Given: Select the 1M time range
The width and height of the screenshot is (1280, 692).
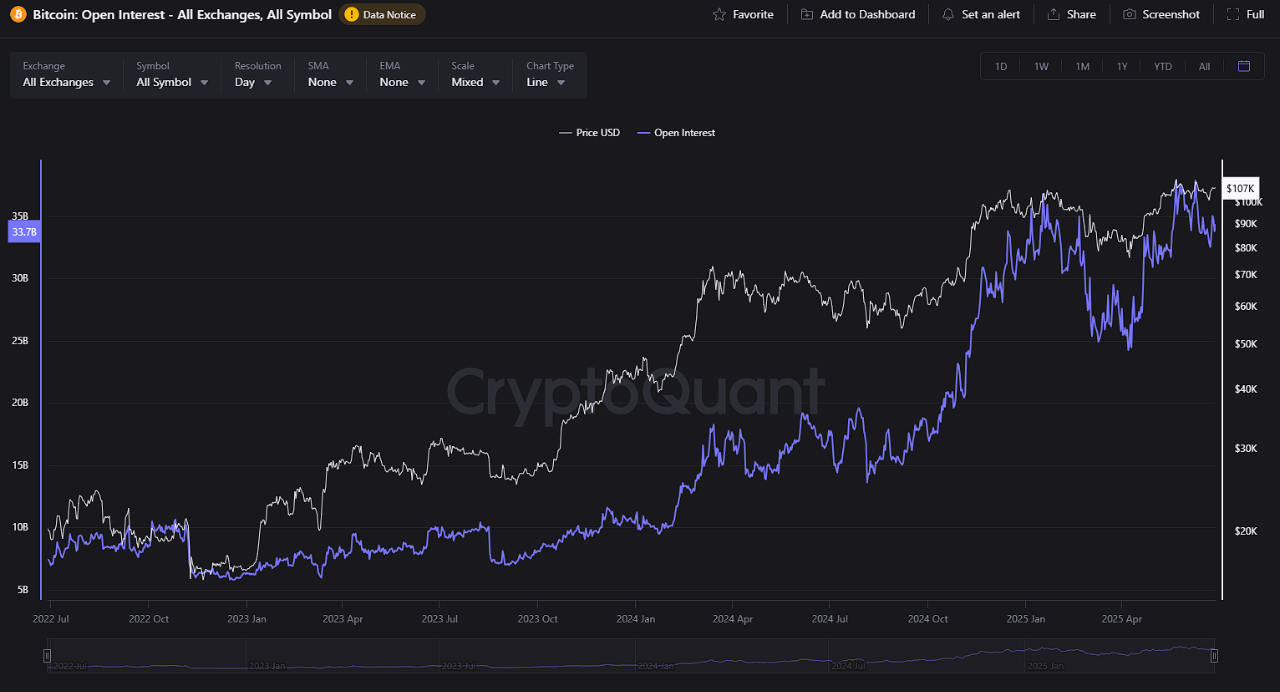Looking at the screenshot, I should (1082, 67).
